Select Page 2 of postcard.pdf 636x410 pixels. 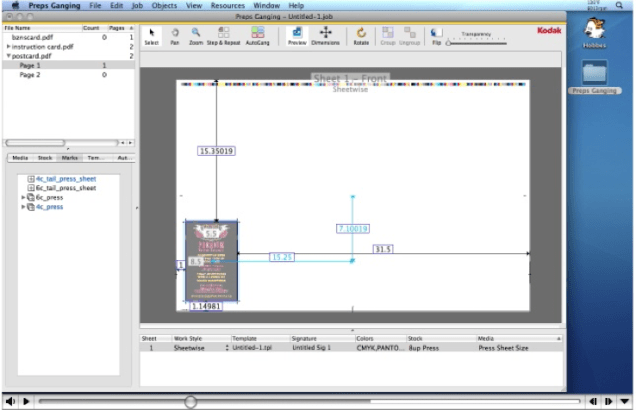[x=30, y=75]
